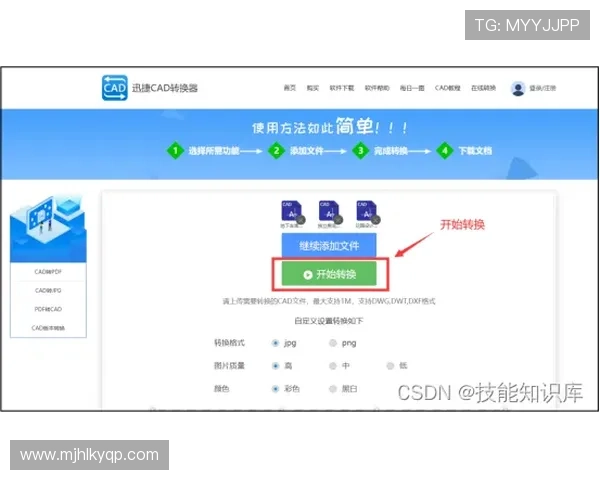The image size is (600, 480).
Task: Open CAD教程 in the top nav
Action: [448, 88]
